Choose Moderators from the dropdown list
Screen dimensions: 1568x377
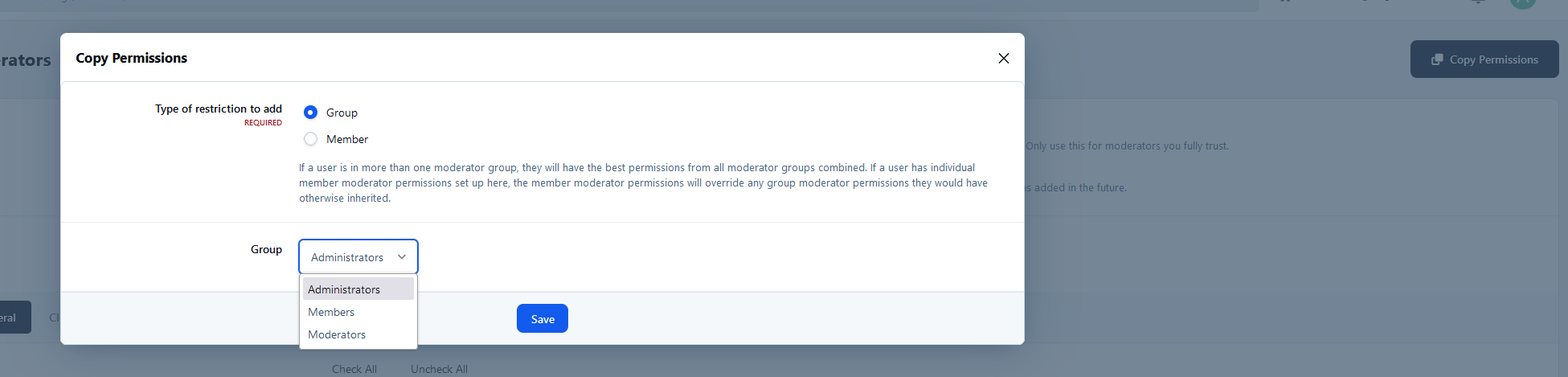point(337,334)
